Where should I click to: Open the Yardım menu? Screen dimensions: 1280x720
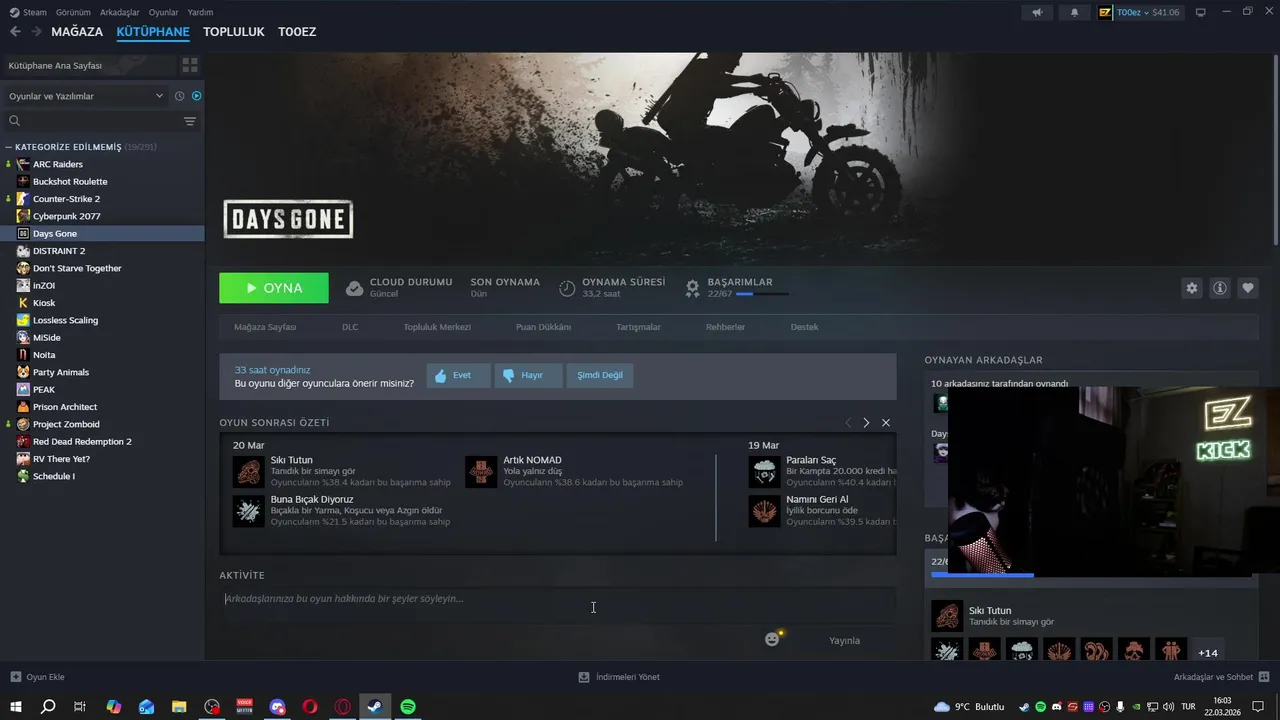(200, 12)
